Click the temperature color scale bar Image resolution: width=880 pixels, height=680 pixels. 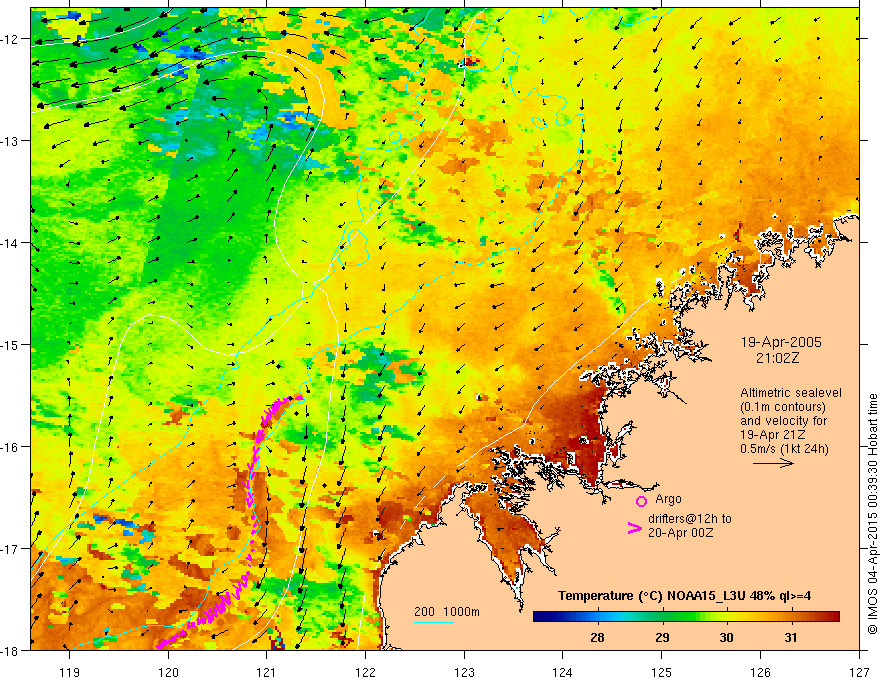coord(686,617)
